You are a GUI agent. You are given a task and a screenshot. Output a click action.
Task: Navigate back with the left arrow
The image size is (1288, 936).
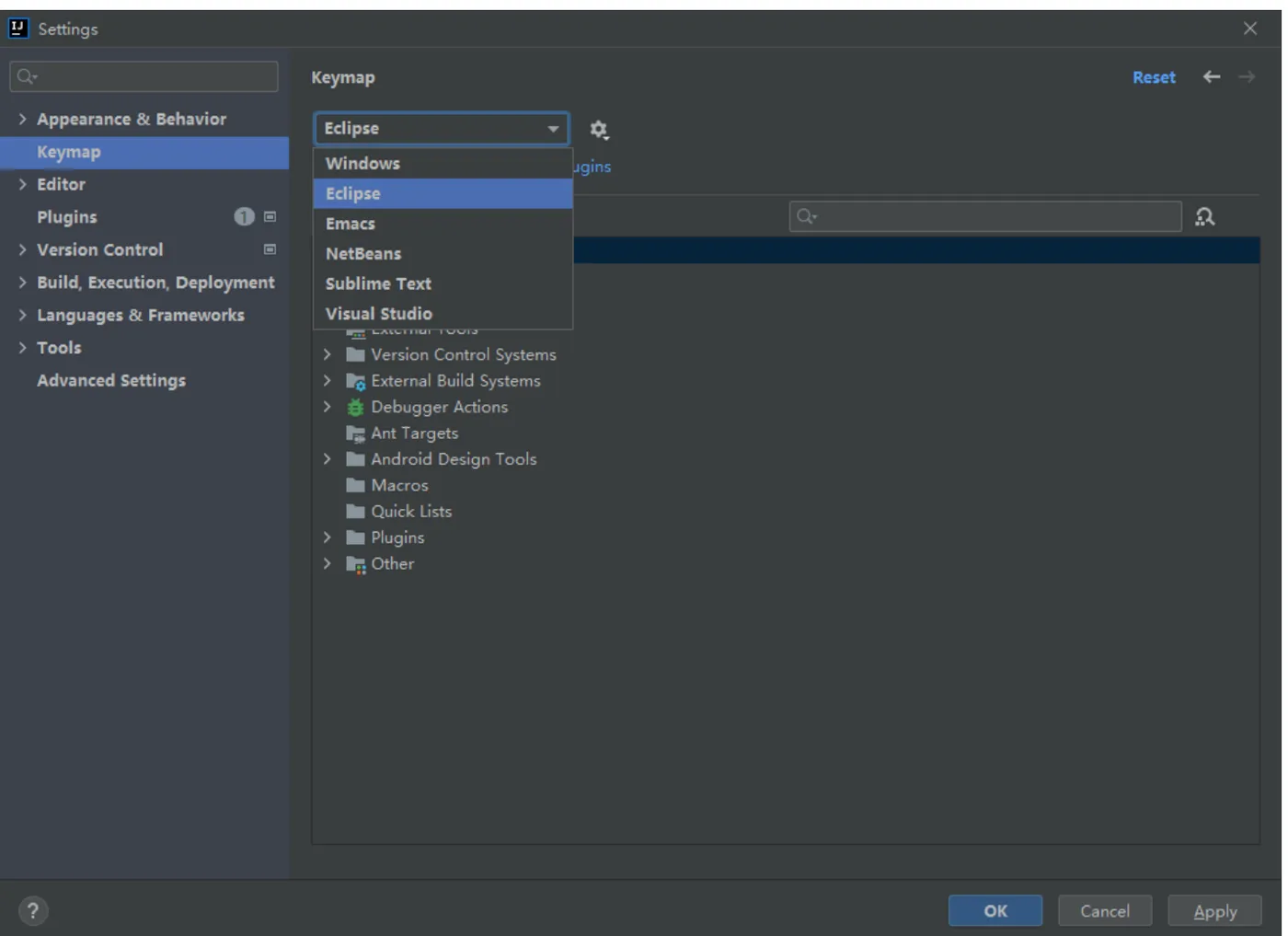click(1212, 77)
